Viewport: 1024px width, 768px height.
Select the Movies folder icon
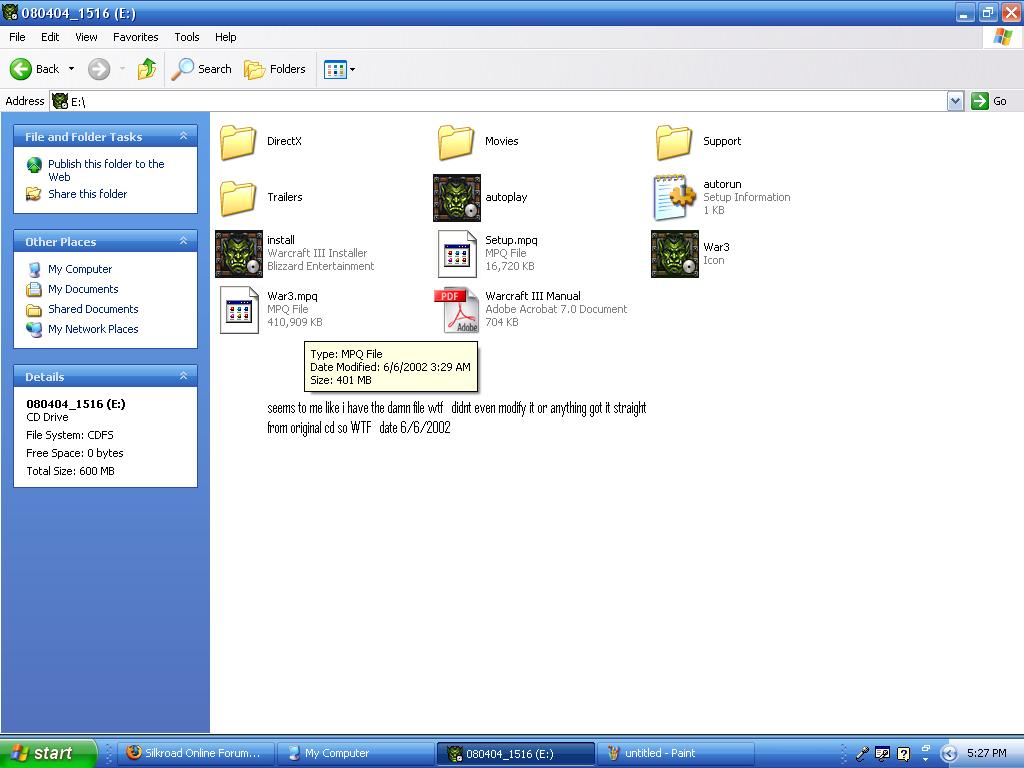tap(456, 142)
